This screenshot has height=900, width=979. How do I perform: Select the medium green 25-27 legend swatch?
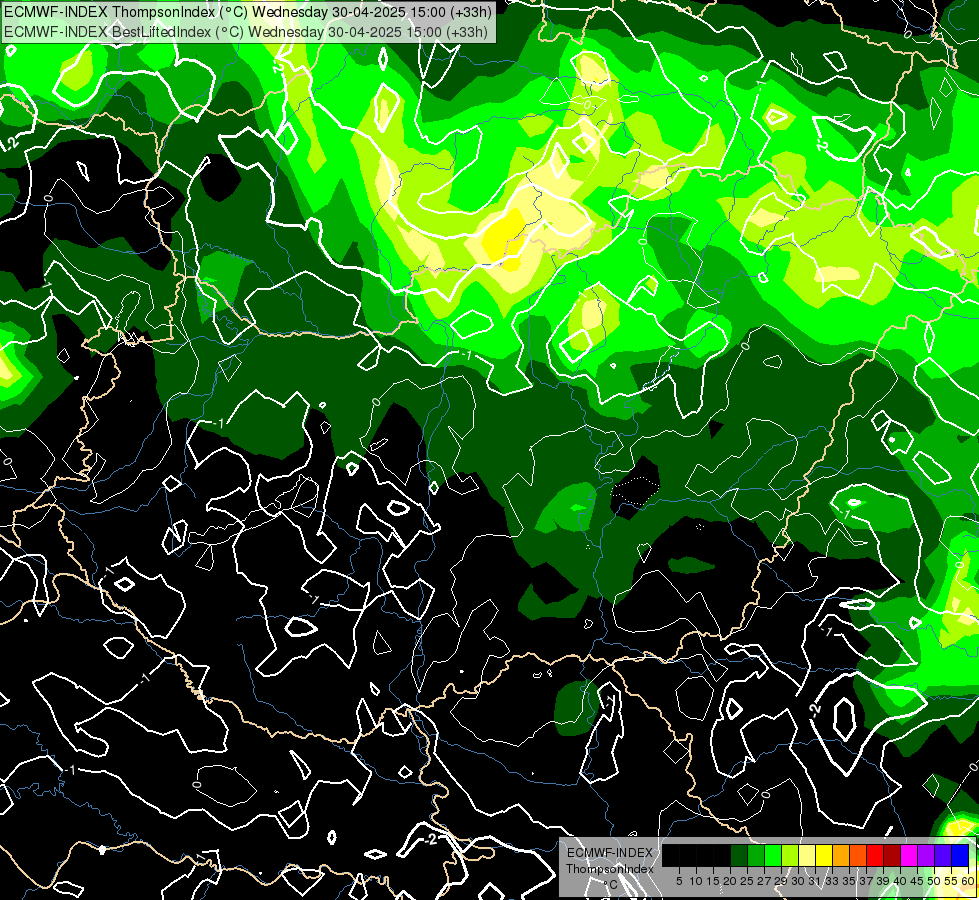click(755, 855)
